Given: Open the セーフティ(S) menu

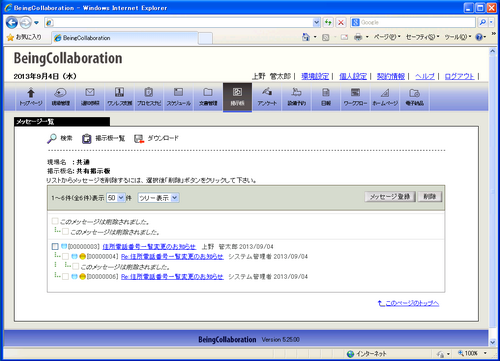Looking at the screenshot, I should [423, 37].
